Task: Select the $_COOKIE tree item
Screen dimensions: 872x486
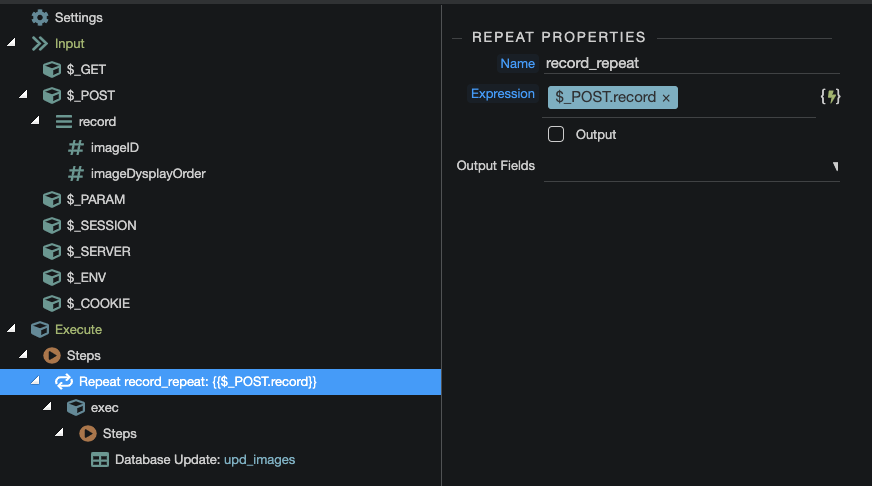Action: (x=98, y=304)
